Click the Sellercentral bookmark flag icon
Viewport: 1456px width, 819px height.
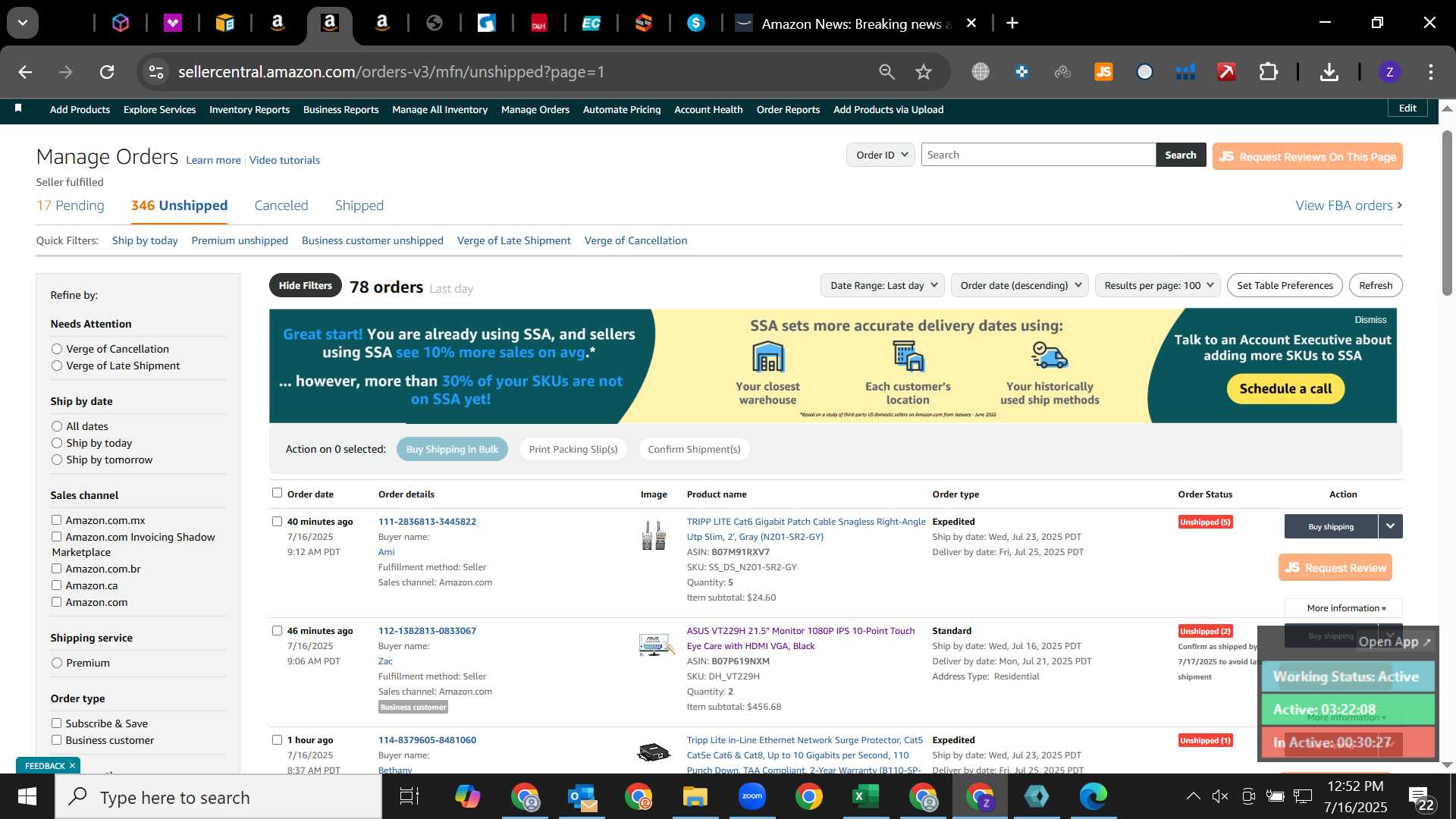tap(18, 108)
